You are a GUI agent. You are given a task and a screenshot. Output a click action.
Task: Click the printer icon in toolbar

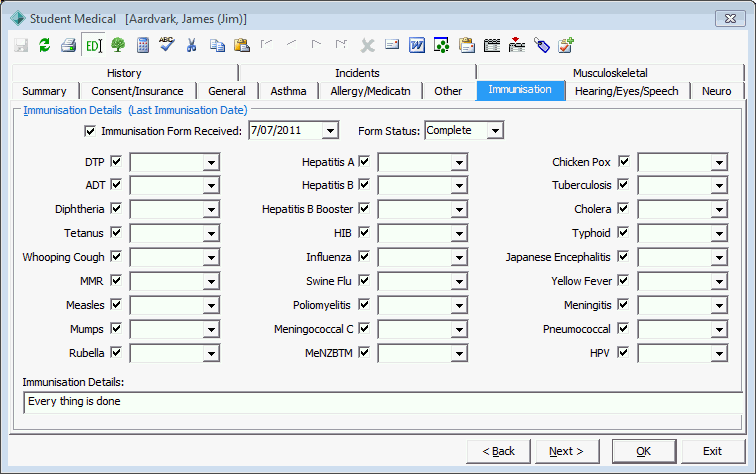(68, 45)
